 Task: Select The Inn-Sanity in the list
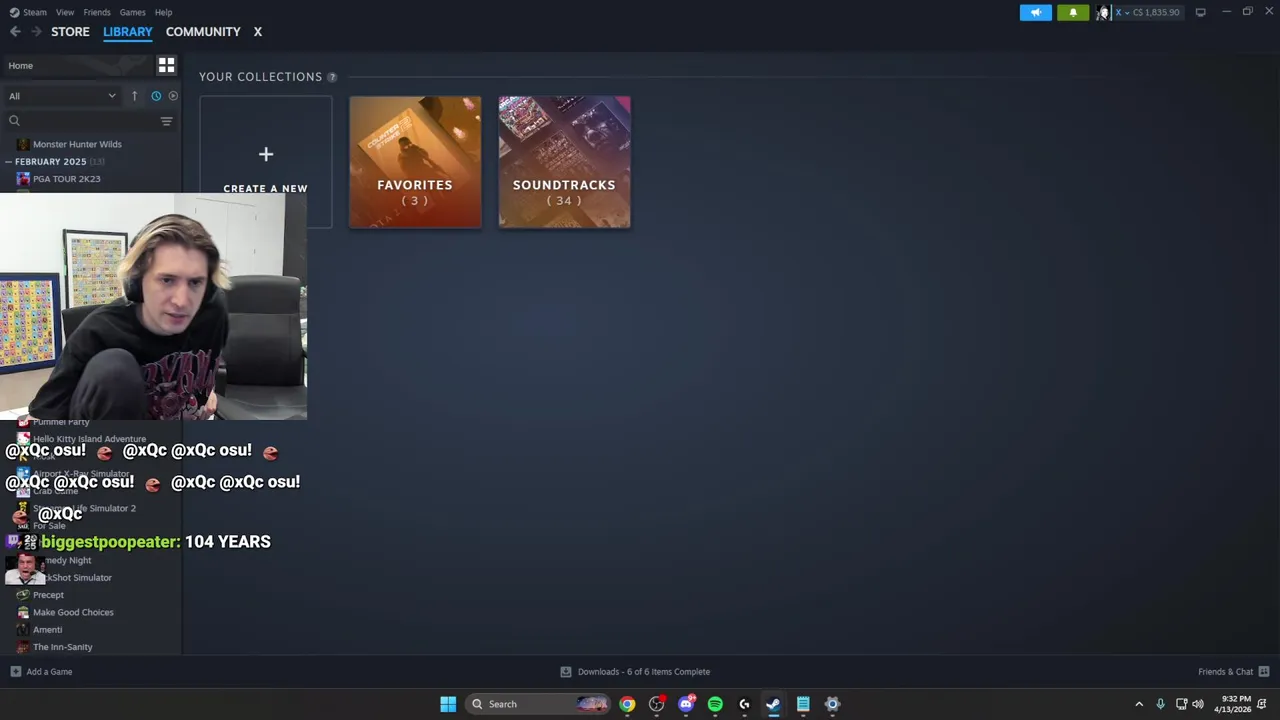[62, 647]
